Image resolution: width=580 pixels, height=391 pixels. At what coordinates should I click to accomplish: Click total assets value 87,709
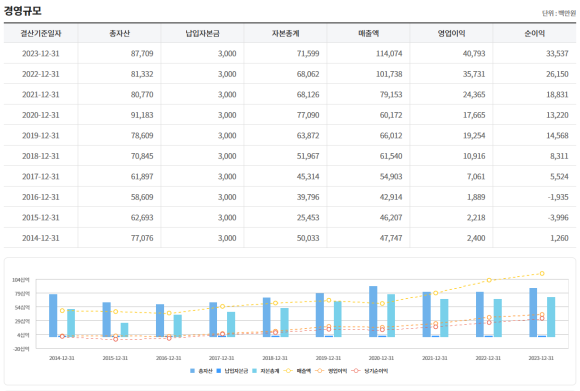point(142,54)
